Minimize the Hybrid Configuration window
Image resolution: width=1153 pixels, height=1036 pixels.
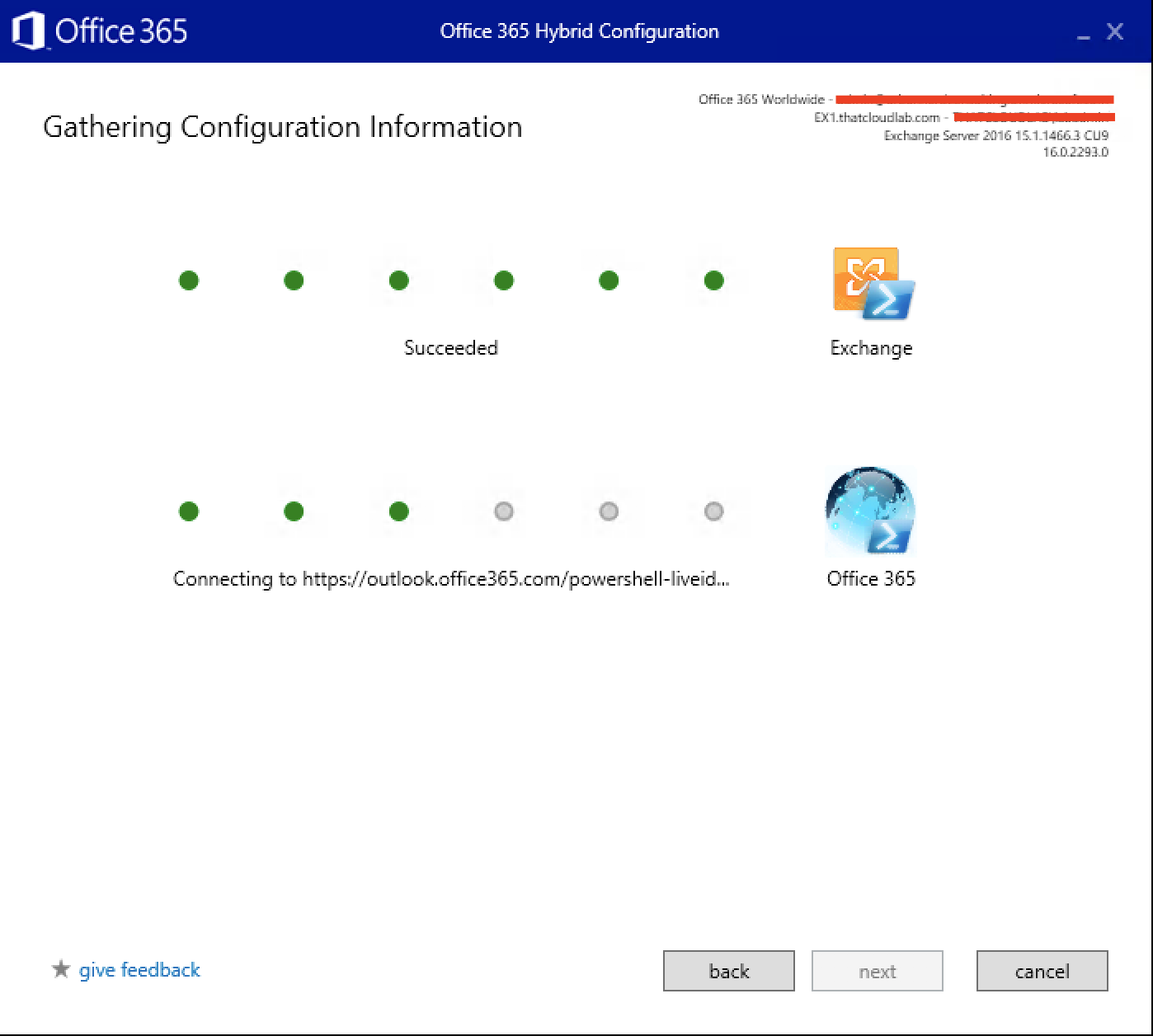tap(1083, 33)
